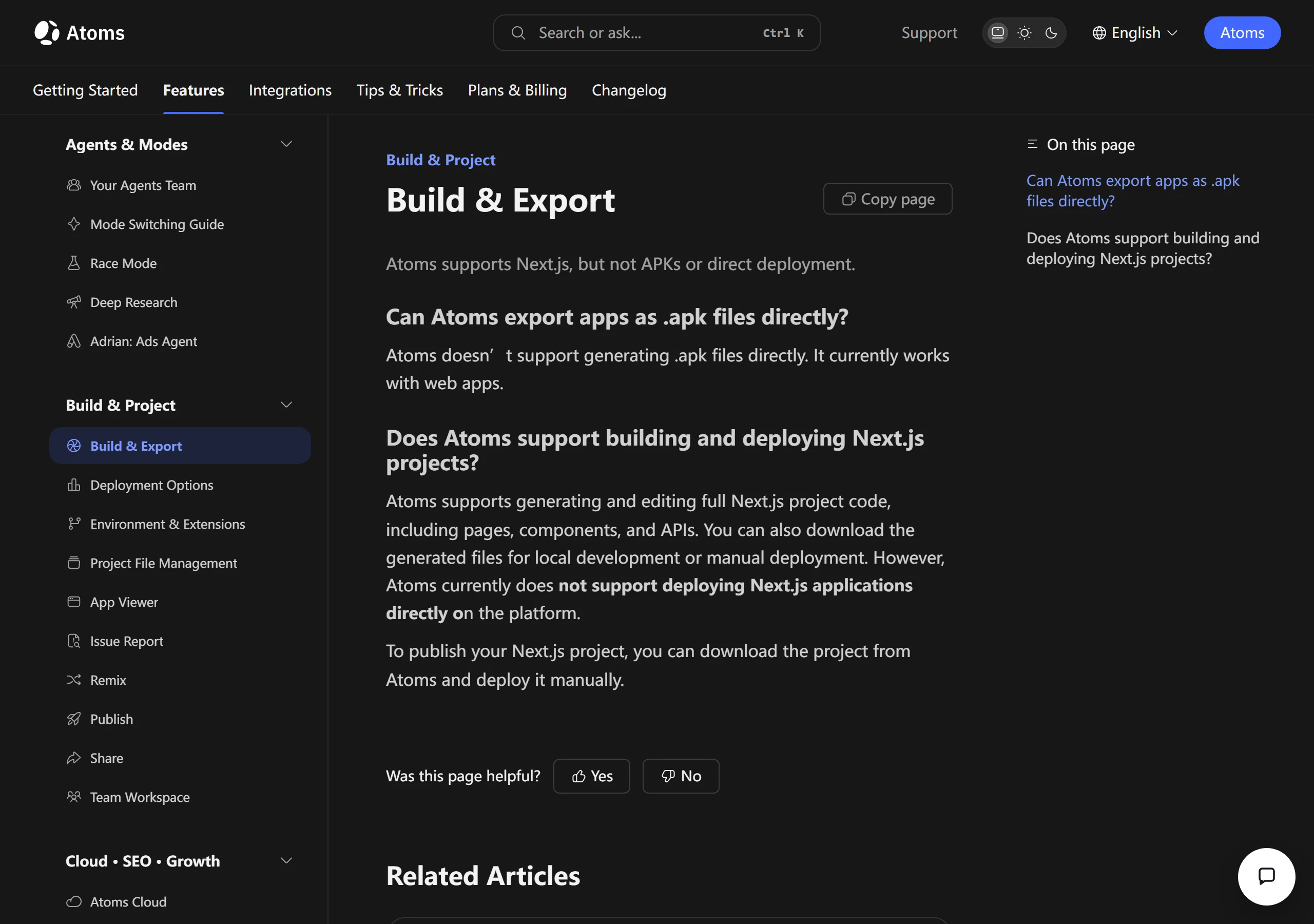Click the App Viewer window icon

(x=74, y=602)
